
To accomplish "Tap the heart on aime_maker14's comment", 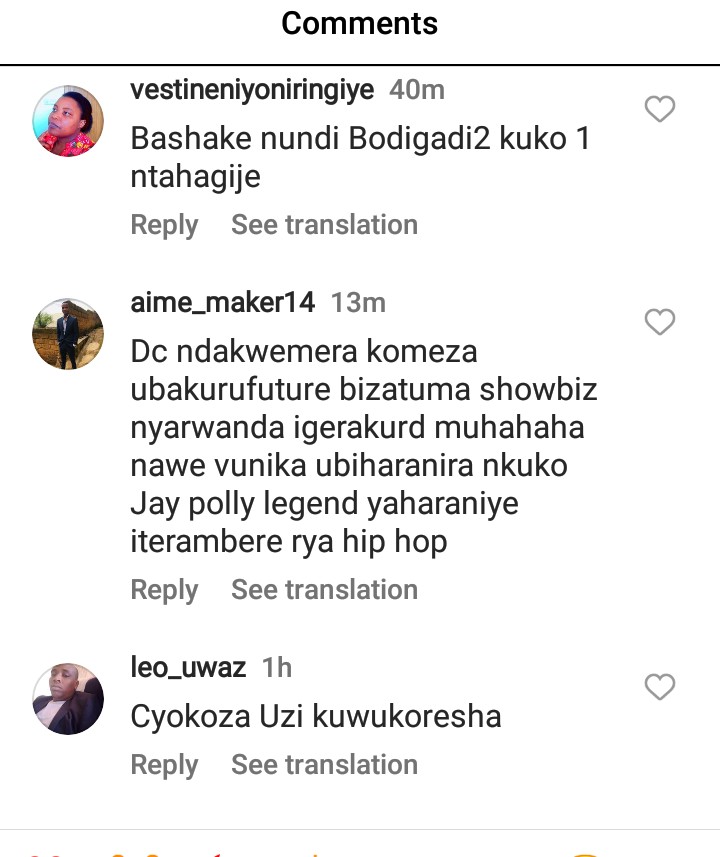I will click(x=660, y=321).
